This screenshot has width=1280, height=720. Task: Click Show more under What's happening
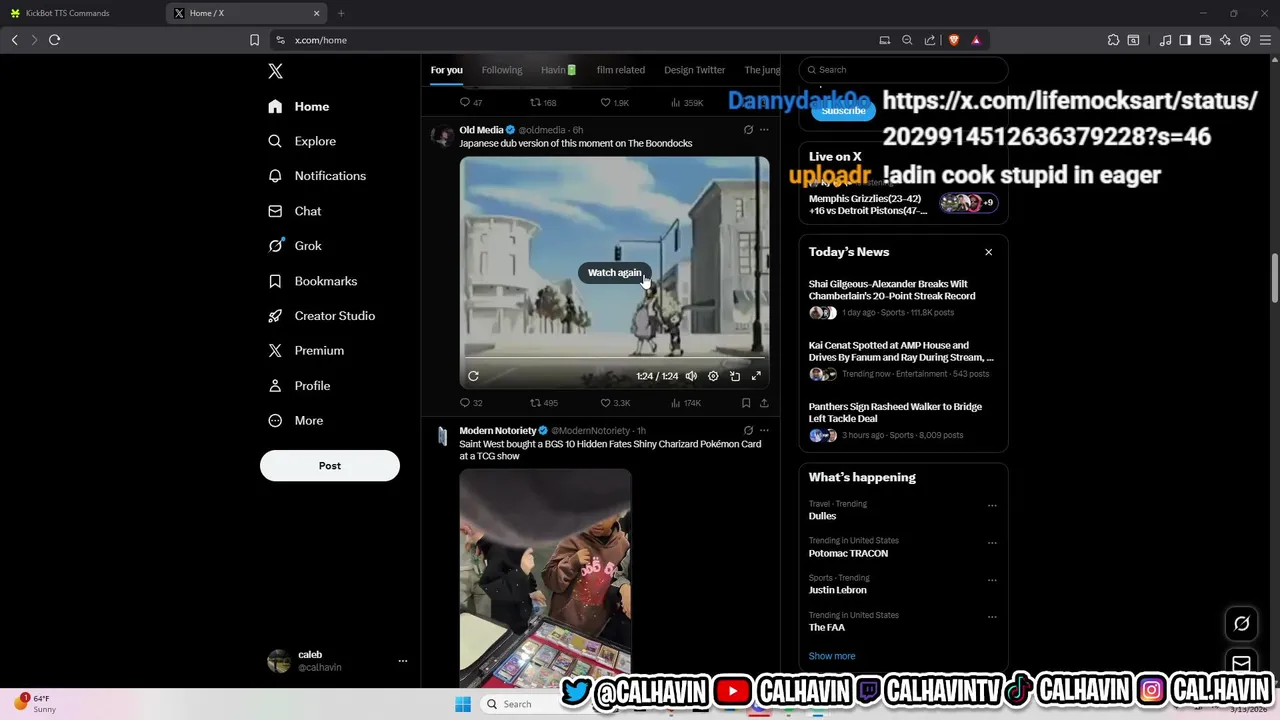pyautogui.click(x=832, y=656)
